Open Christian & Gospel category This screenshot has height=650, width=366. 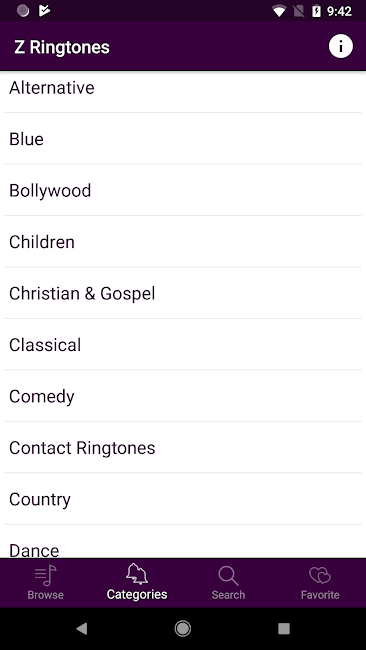coord(183,293)
